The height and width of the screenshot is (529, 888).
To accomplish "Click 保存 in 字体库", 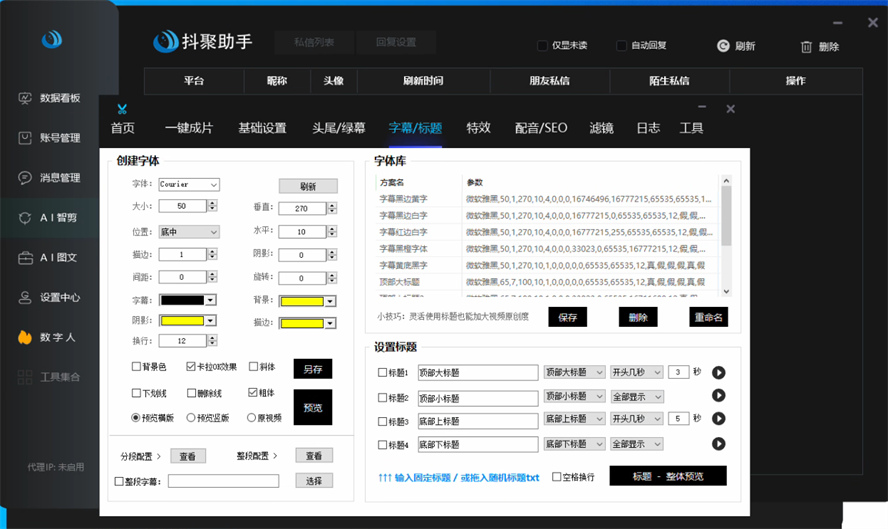I will [x=567, y=317].
